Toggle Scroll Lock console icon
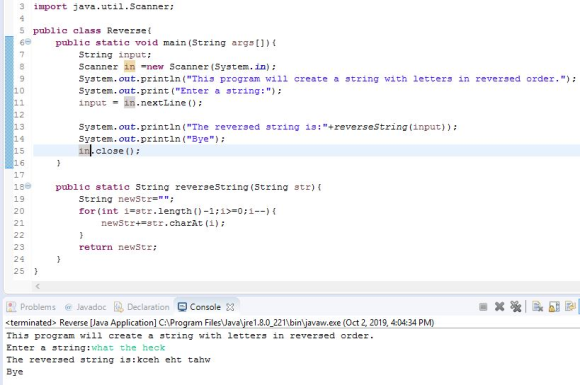Screen dimensions: 580x385 click(554, 307)
